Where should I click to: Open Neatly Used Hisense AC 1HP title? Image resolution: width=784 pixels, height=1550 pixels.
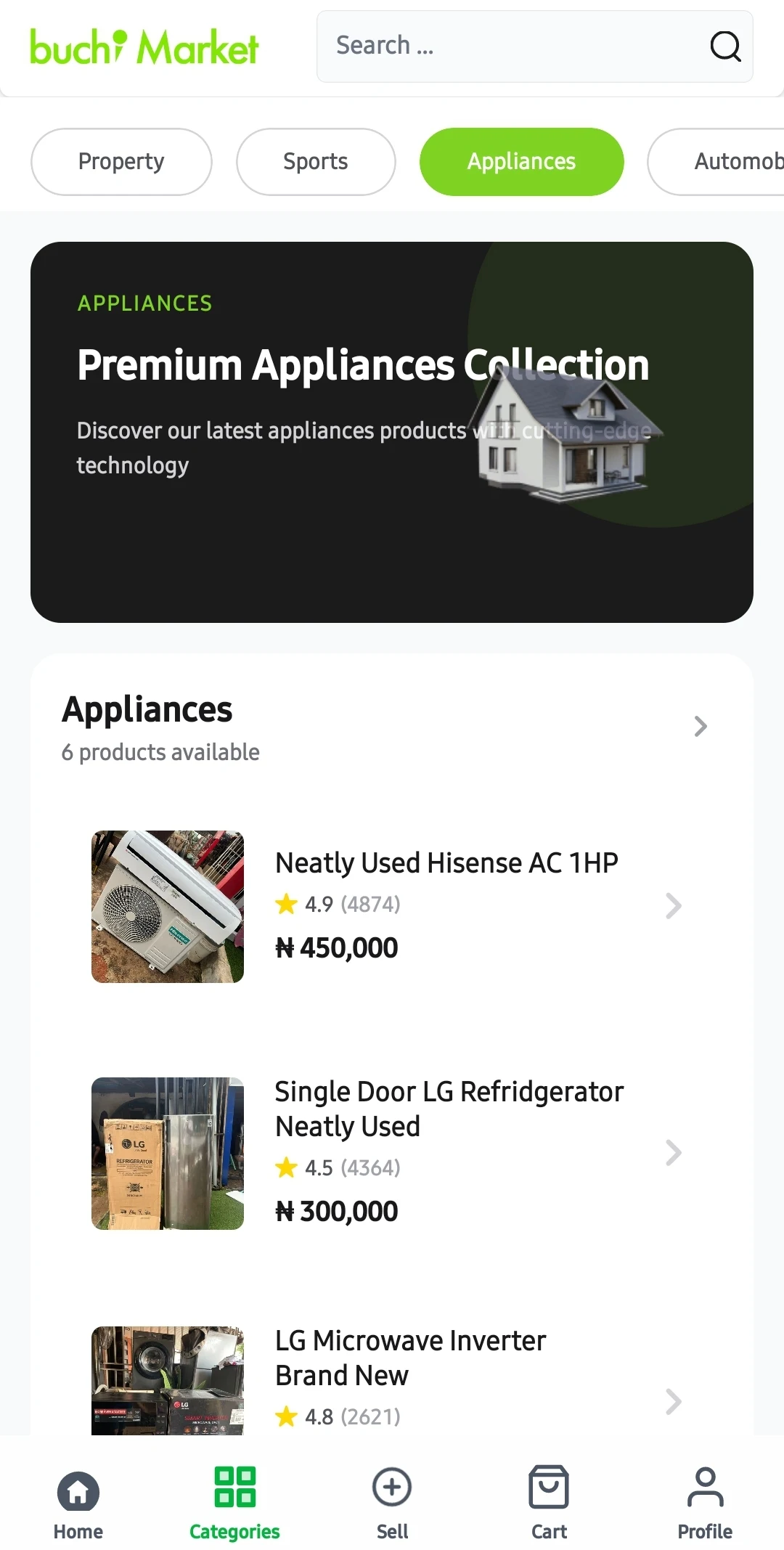446,863
